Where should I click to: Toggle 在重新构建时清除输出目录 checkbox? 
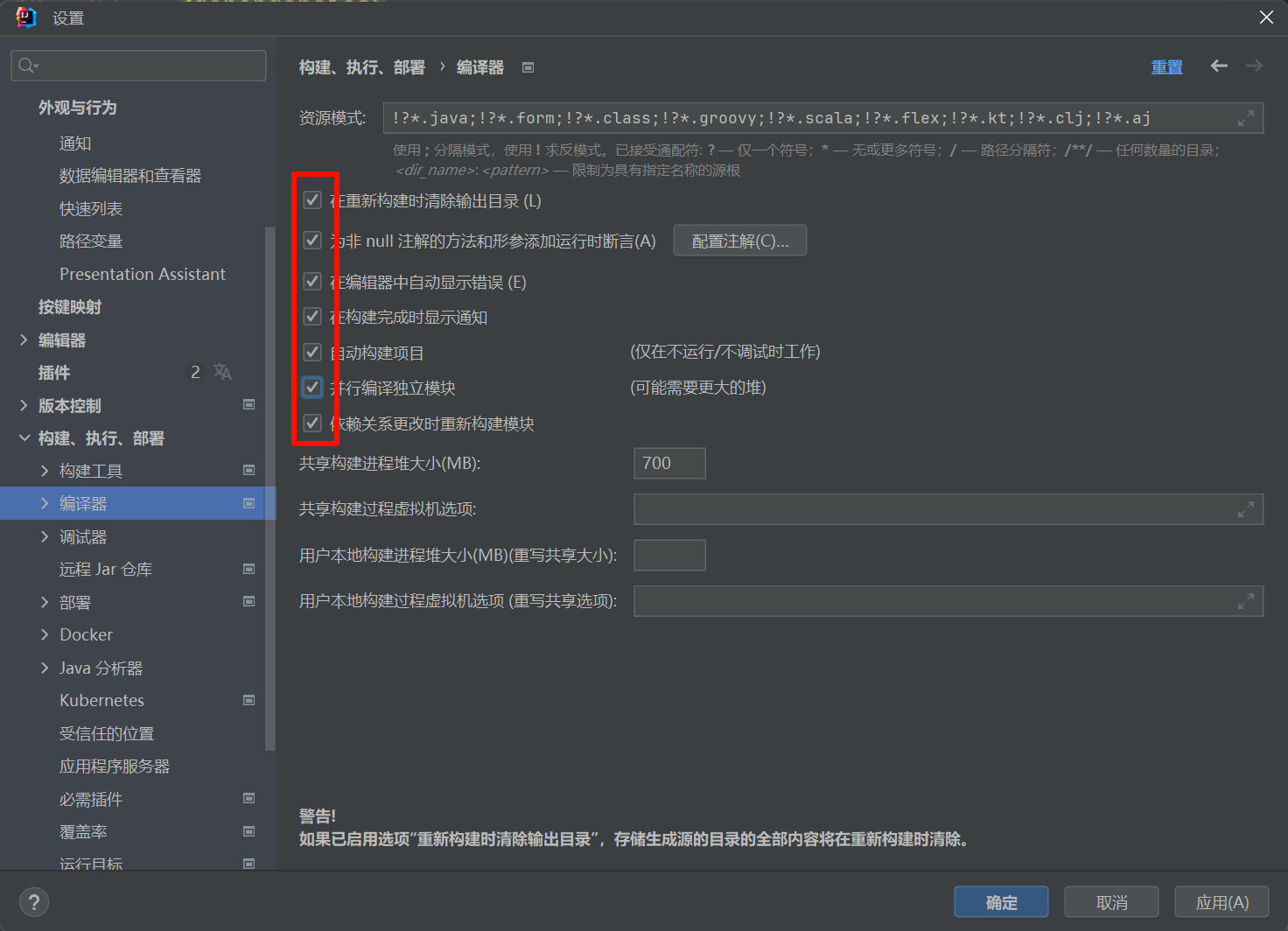312,200
